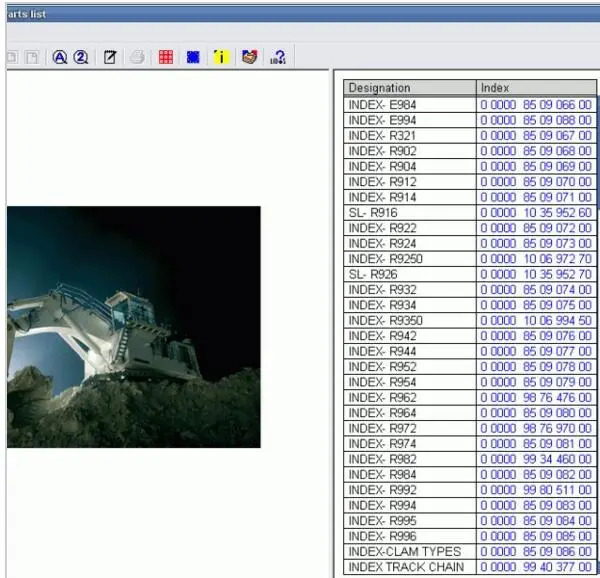This screenshot has width=600, height=578.
Task: Click index value 0 0000 85 09 086 00
Action: 536,552
